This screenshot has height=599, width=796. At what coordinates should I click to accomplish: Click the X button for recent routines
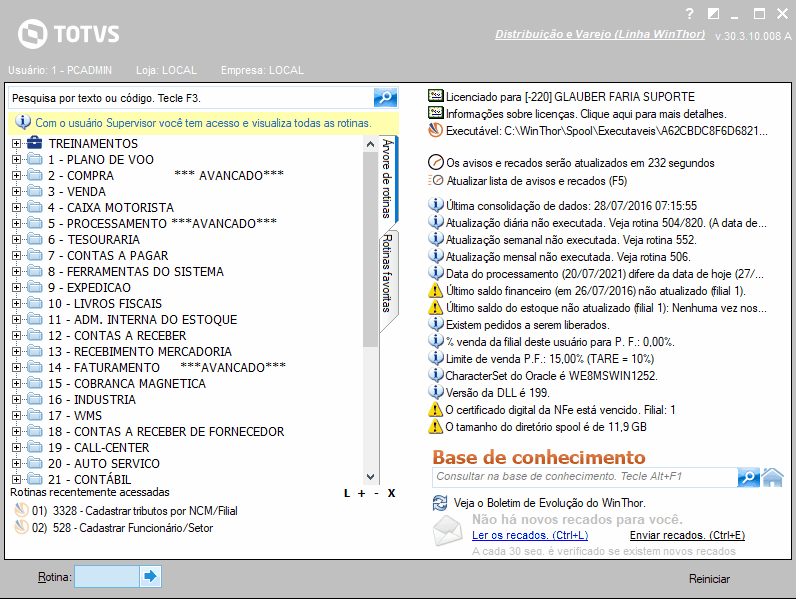(x=391, y=493)
